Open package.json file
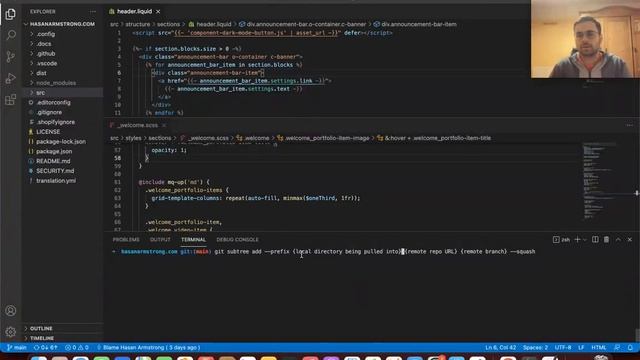Viewport: 640px width, 360px height. point(62,151)
